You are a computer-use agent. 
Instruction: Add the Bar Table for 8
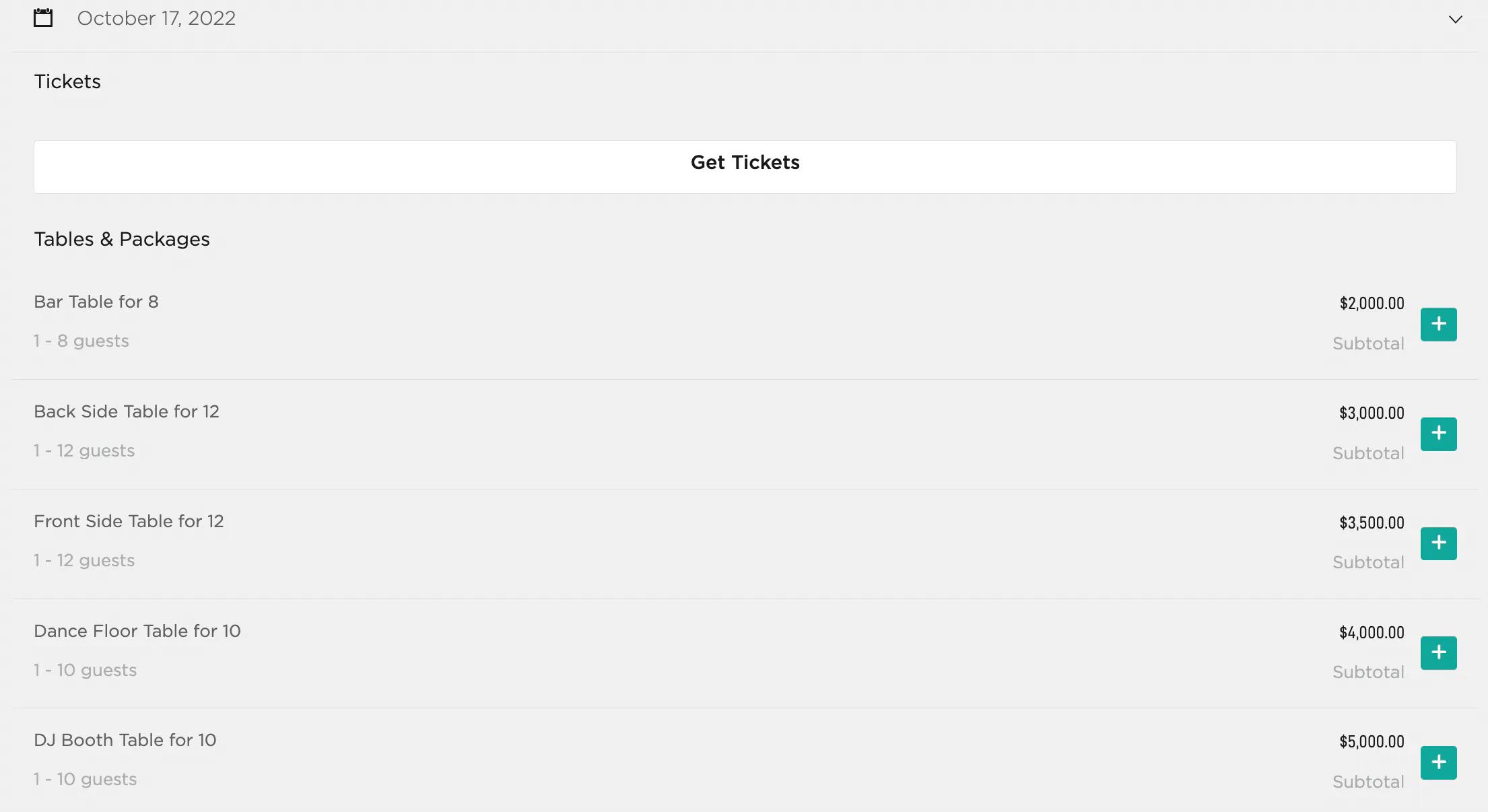(x=1438, y=325)
